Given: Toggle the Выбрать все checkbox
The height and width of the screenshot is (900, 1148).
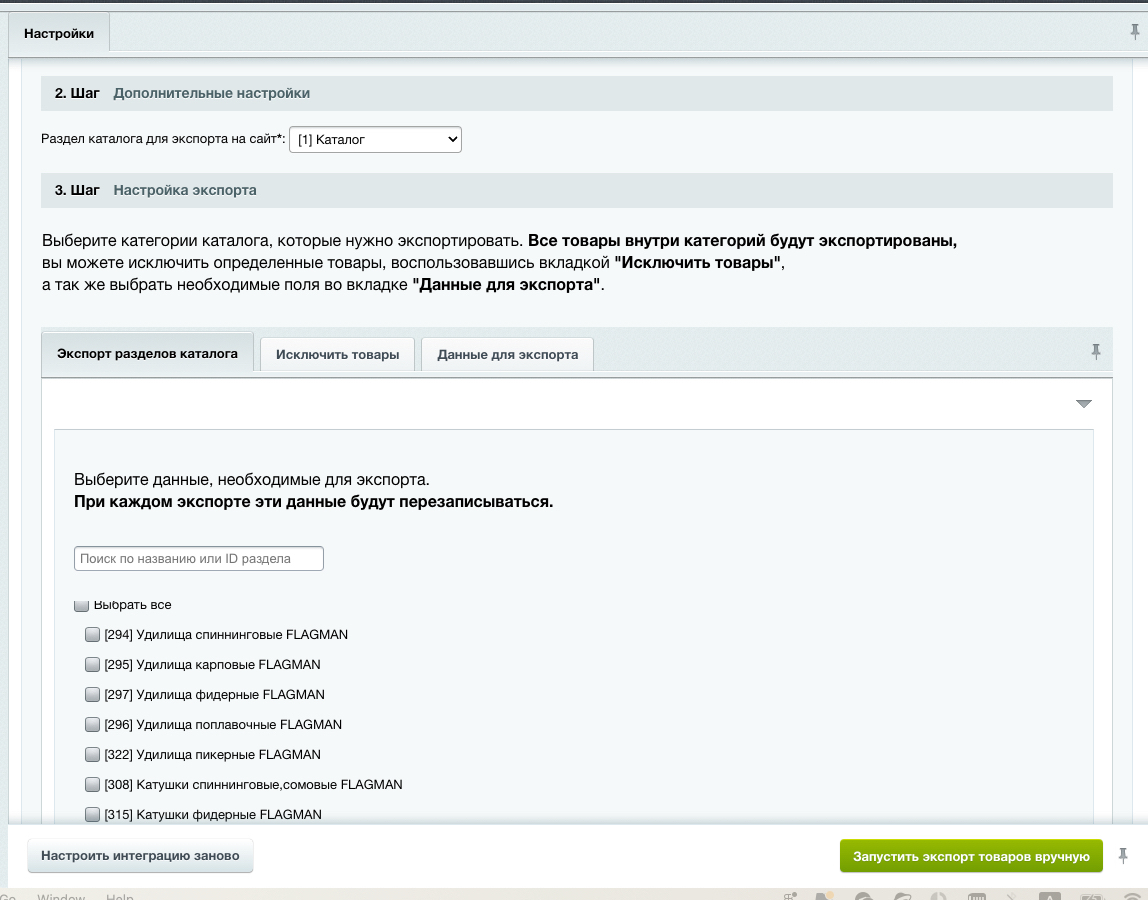Looking at the screenshot, I should point(81,605).
